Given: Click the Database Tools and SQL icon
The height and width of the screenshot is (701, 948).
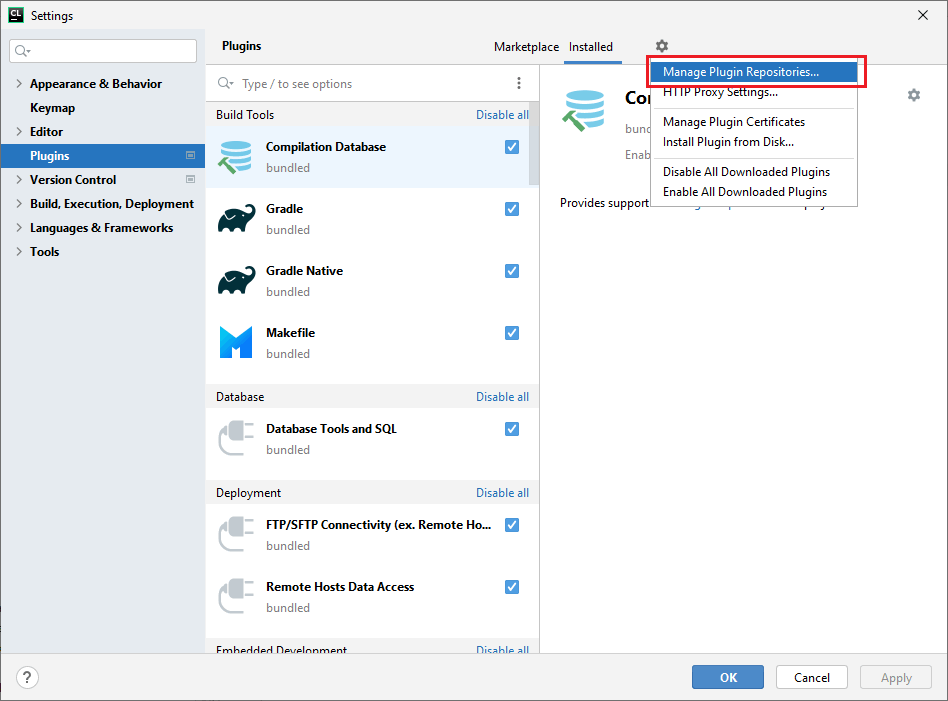Looking at the screenshot, I should pyautogui.click(x=236, y=439).
